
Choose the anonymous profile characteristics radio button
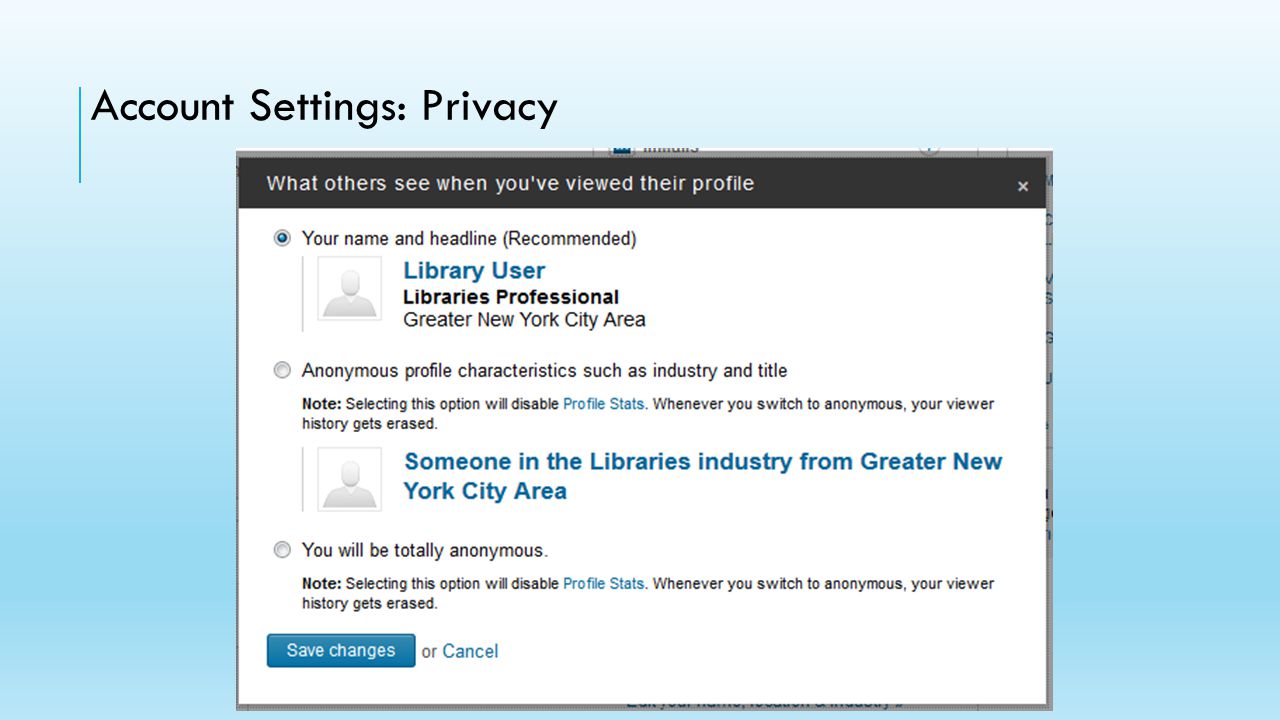point(282,371)
